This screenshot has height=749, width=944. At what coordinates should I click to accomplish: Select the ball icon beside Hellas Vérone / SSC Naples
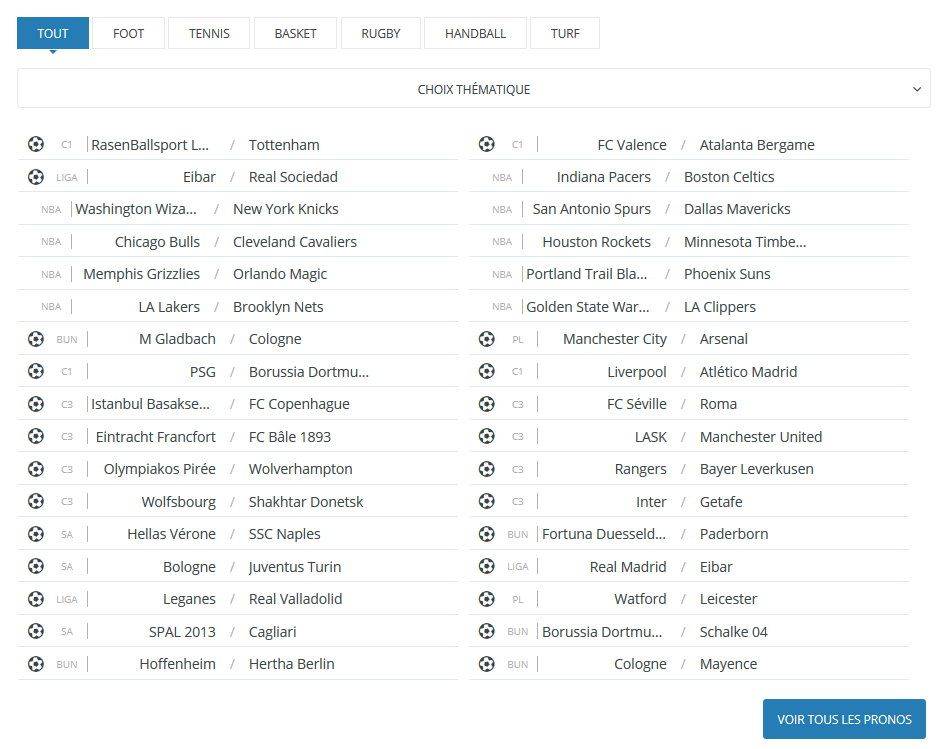(36, 534)
